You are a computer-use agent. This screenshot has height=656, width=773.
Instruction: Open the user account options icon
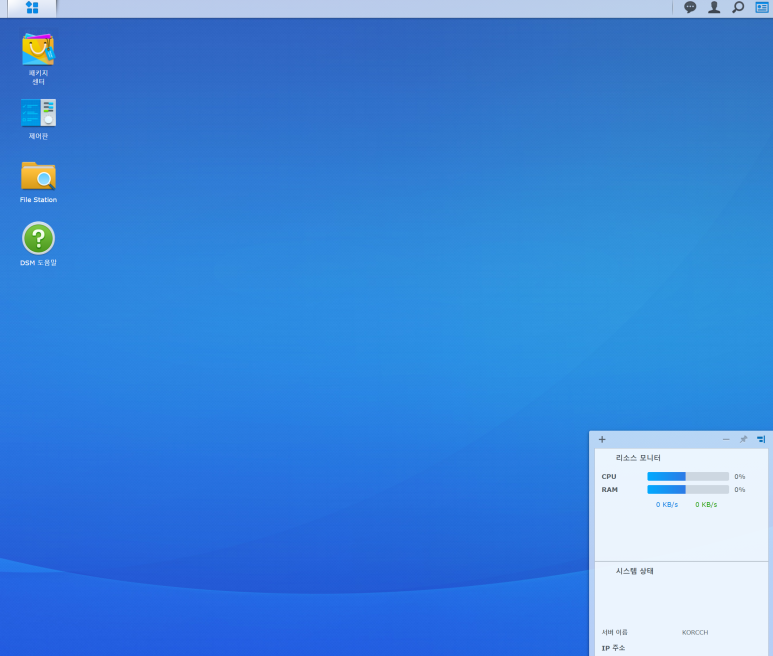click(714, 7)
